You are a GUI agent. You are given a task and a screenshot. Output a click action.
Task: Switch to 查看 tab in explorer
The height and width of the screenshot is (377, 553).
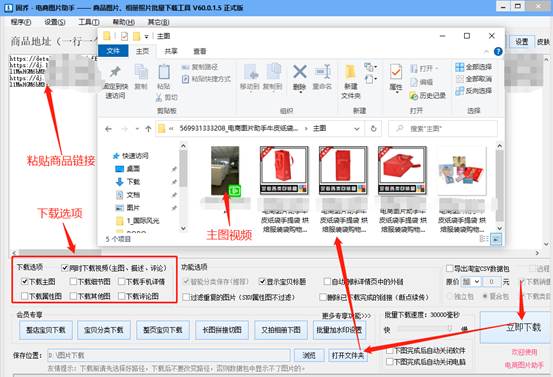click(x=200, y=51)
